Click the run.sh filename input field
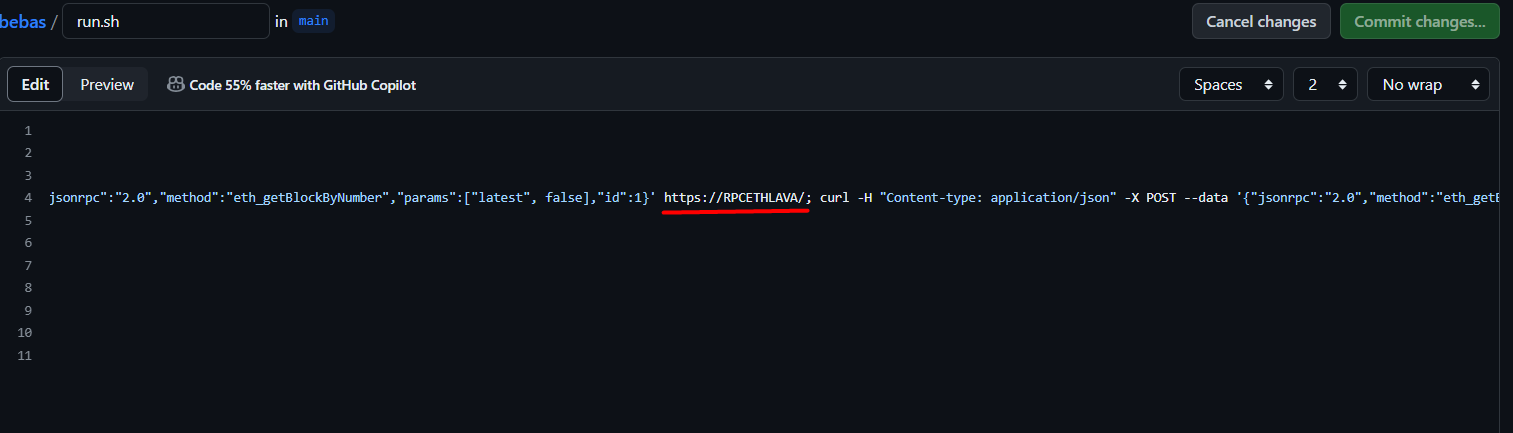The image size is (1513, 433). (x=165, y=21)
